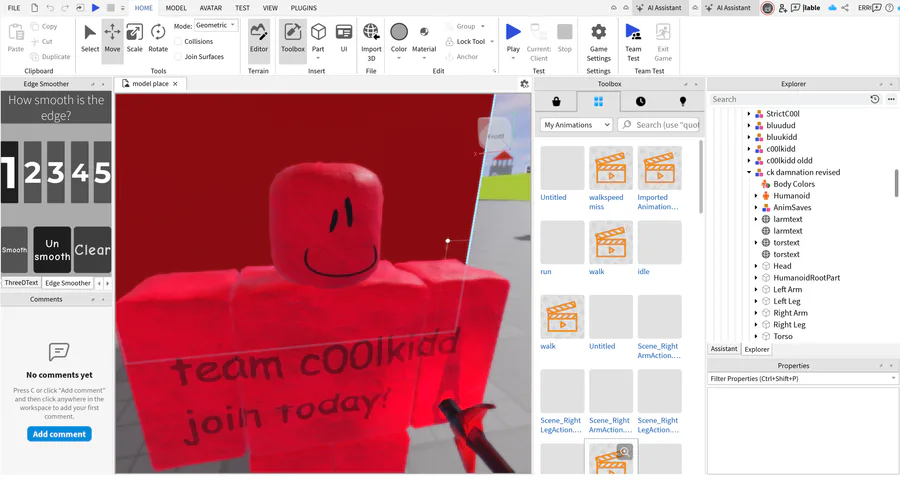
Task: Open Toolbox inventory bag tab
Action: [556, 102]
